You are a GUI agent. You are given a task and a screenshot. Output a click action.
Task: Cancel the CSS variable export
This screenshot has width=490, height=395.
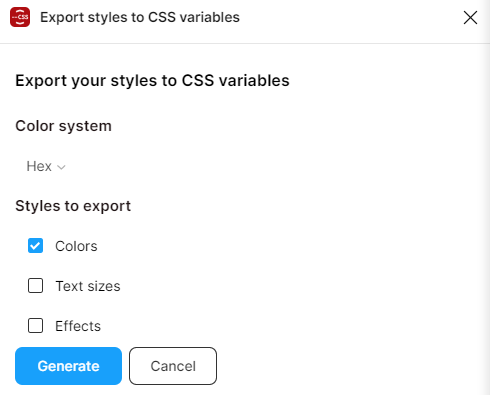click(x=173, y=366)
